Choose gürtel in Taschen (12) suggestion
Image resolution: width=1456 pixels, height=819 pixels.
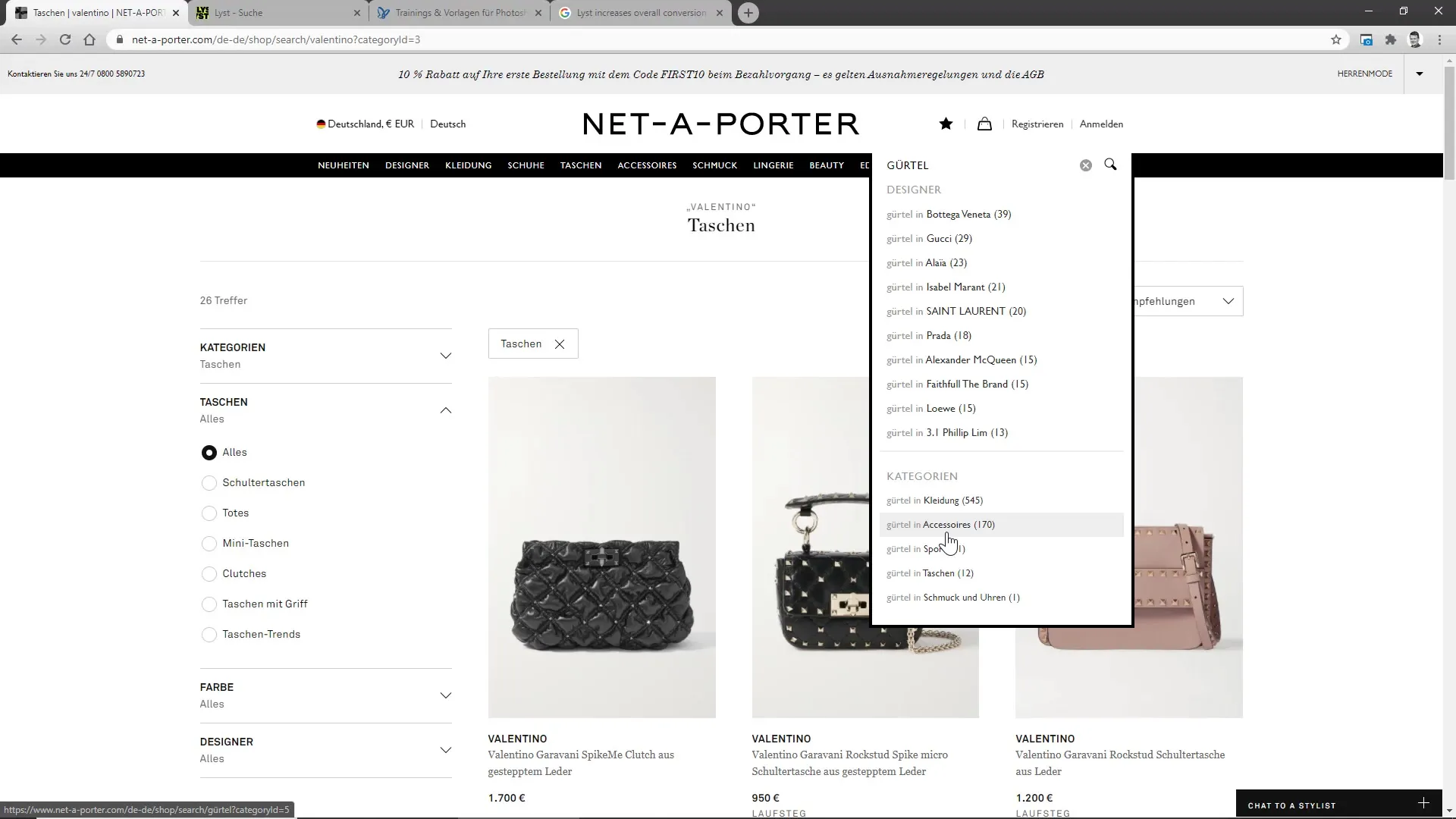1001,573
